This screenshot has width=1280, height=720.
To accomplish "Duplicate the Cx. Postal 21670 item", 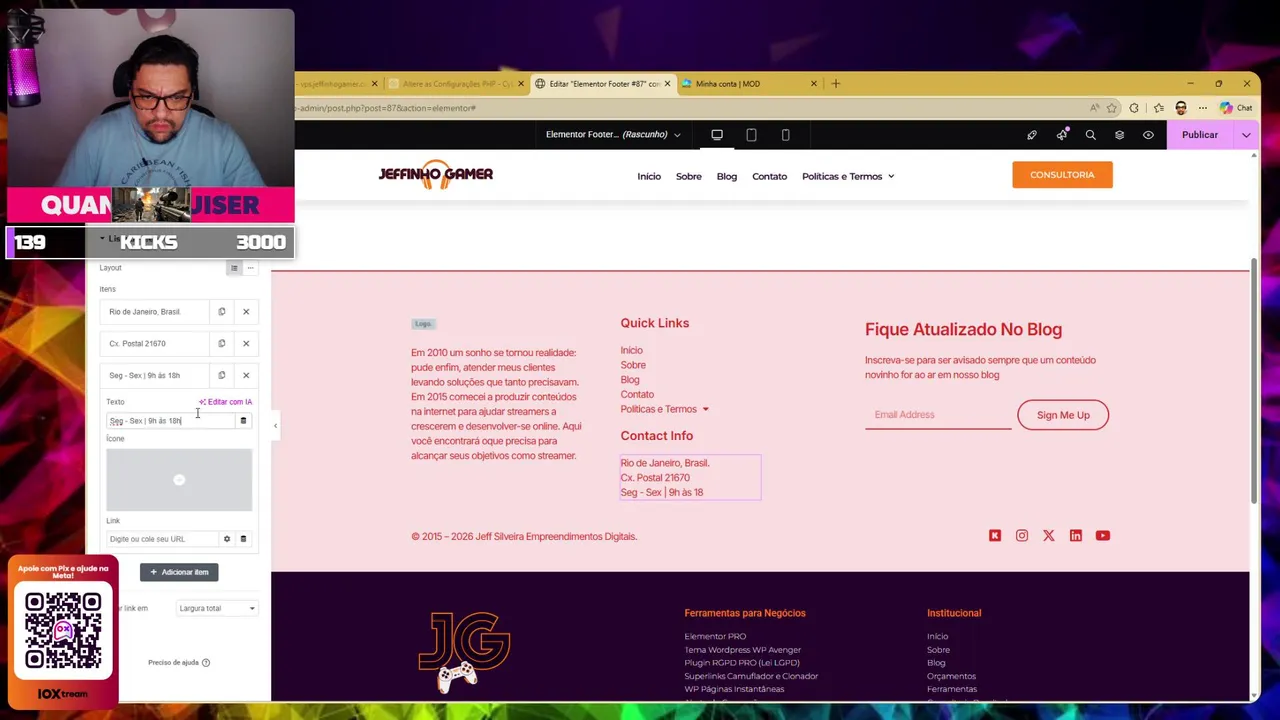I will (222, 344).
